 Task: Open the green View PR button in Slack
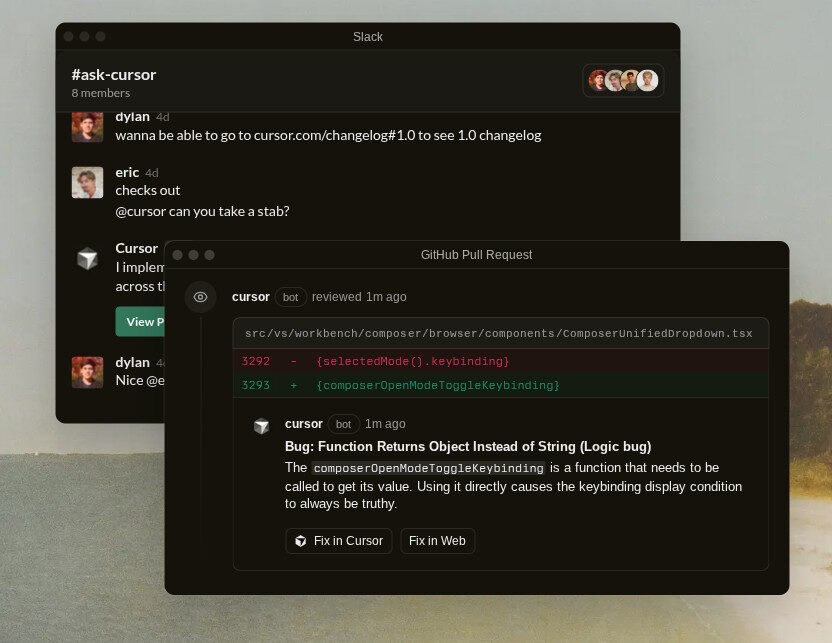pos(140,322)
